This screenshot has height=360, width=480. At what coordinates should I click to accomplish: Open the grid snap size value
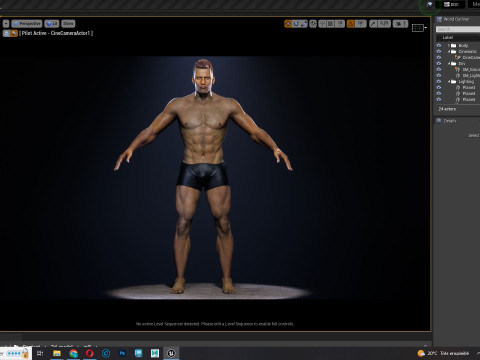pos(340,24)
